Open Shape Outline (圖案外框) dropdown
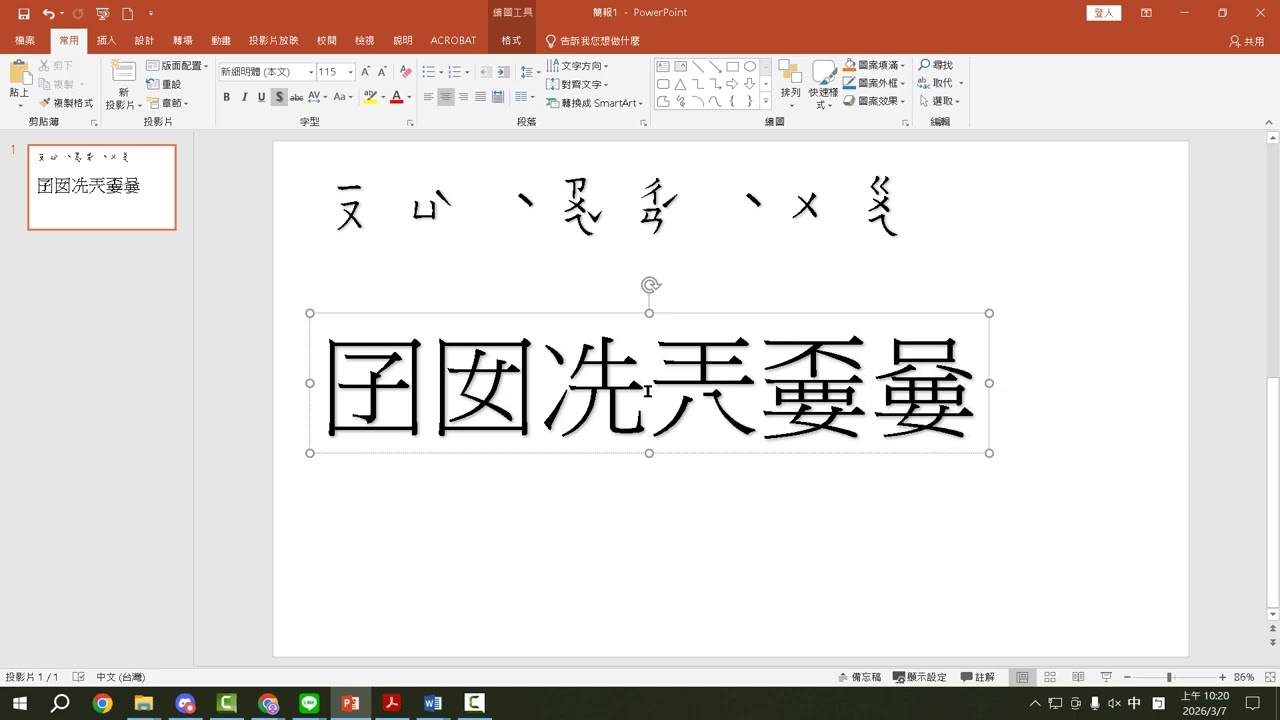The width and height of the screenshot is (1280, 720). (x=875, y=83)
